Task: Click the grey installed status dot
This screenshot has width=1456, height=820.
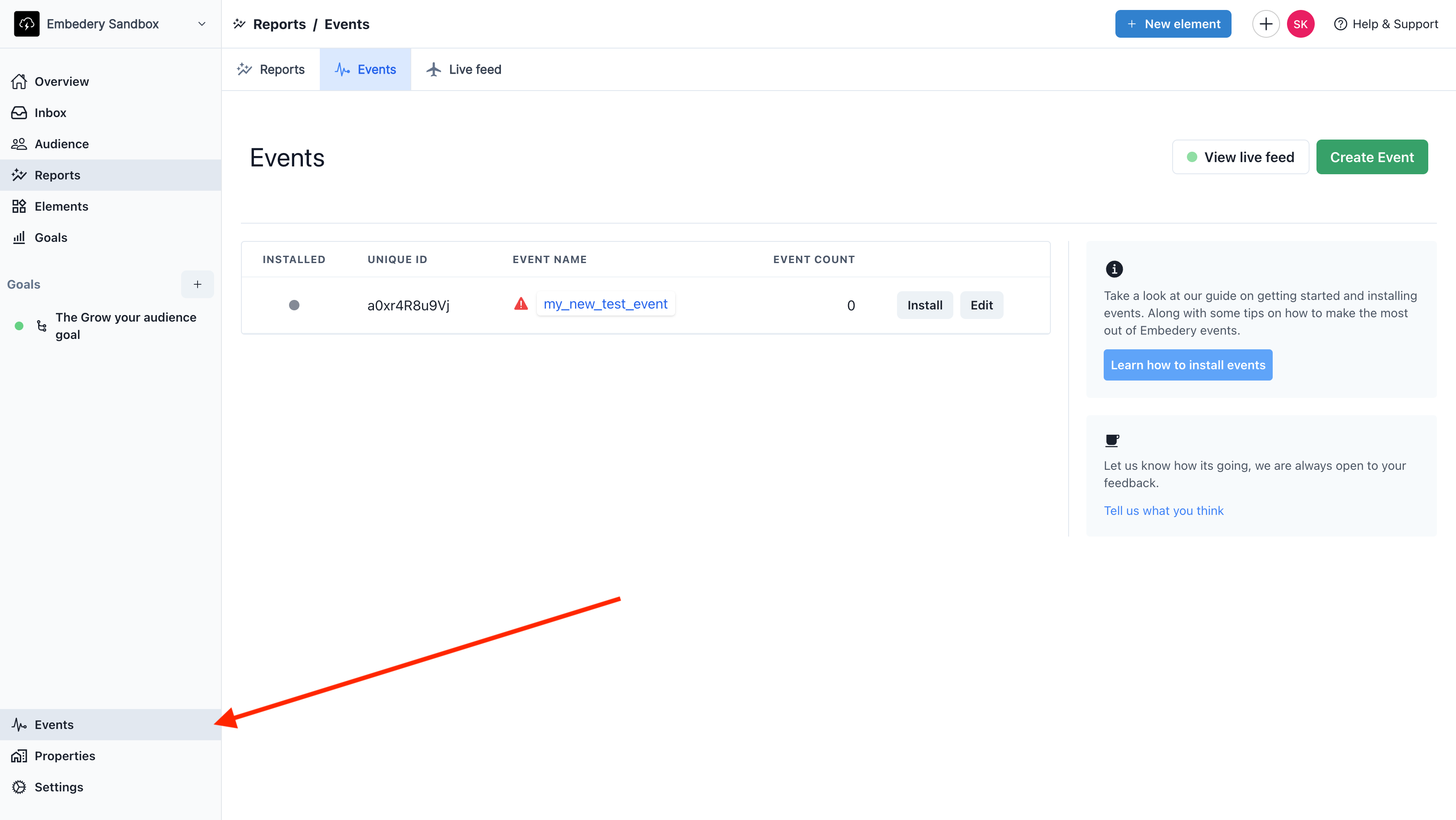Action: point(294,305)
